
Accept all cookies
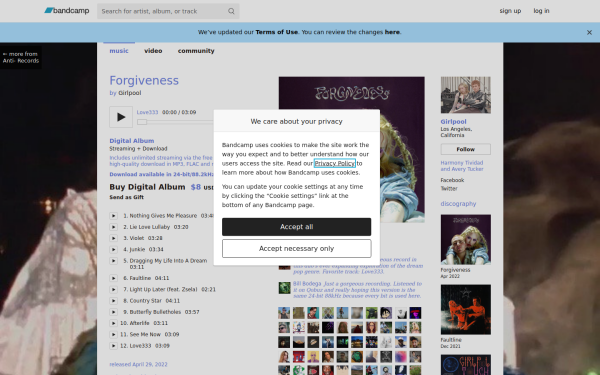pos(297,227)
